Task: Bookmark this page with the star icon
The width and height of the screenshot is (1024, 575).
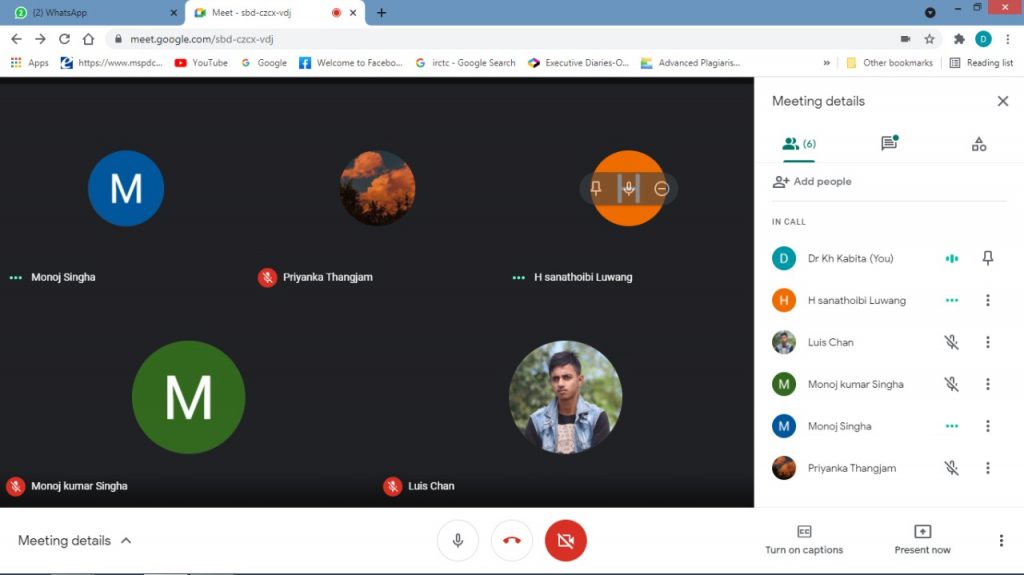Action: point(929,39)
